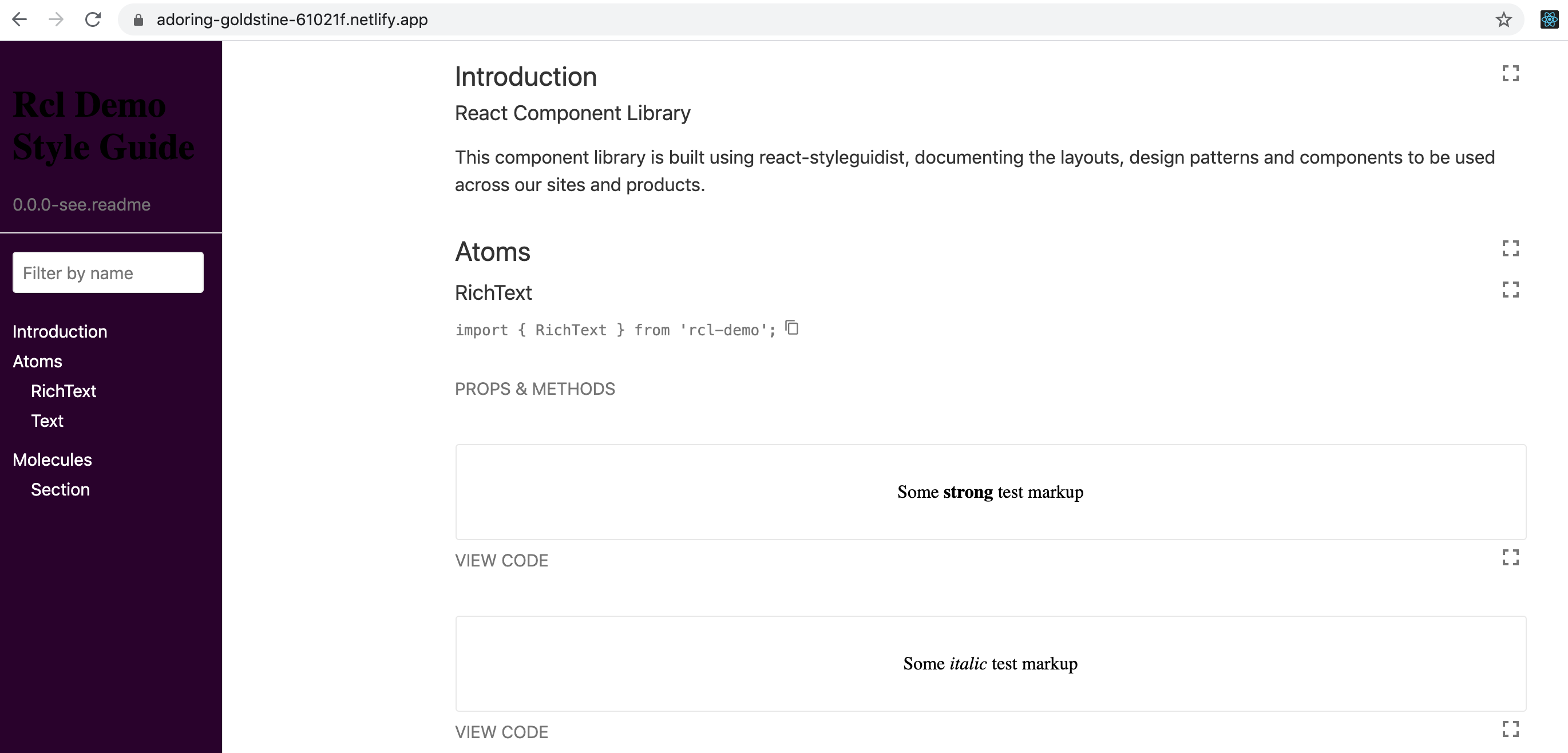Open Atoms section in isolated view
1568x753 pixels.
1510,248
